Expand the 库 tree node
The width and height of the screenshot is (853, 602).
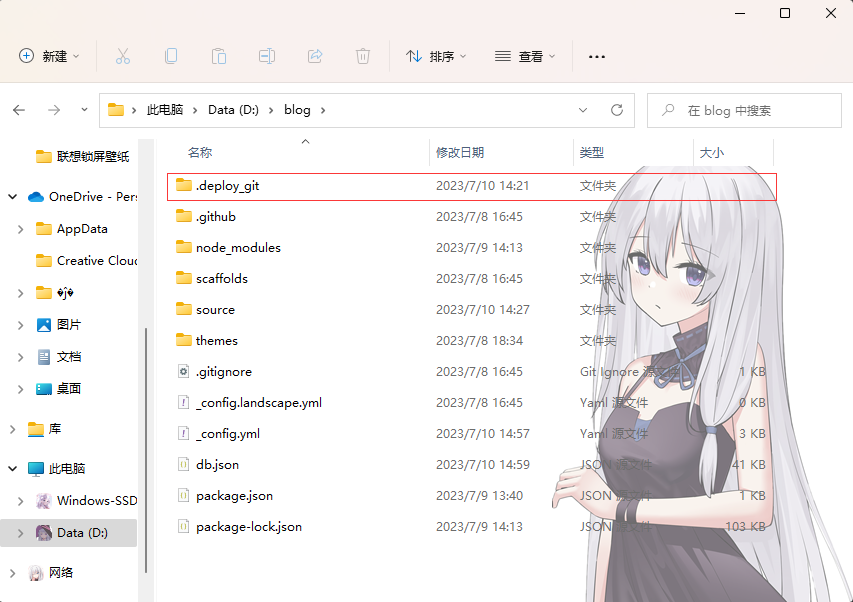[x=13, y=429]
